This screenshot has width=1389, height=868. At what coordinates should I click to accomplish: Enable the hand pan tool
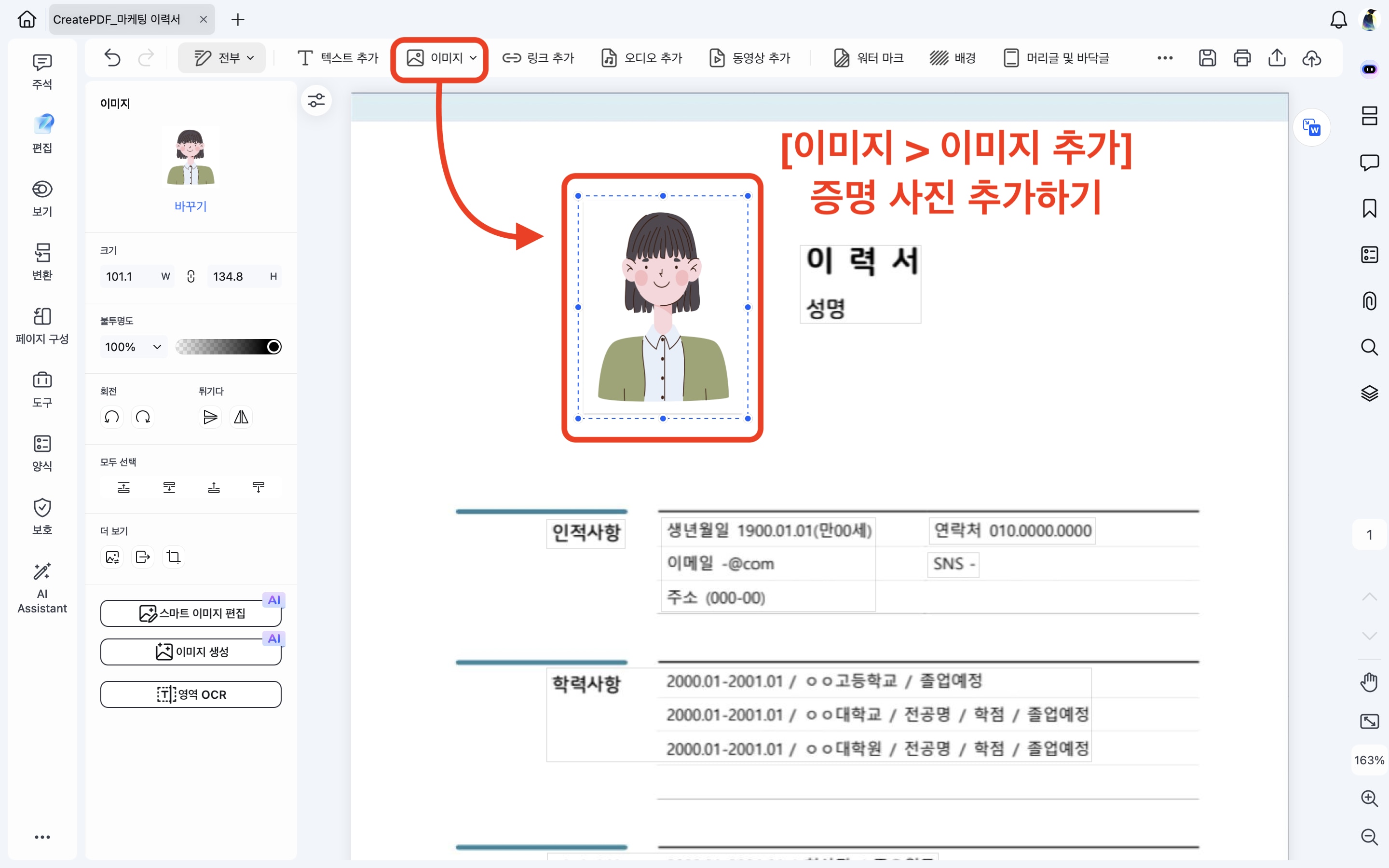tap(1370, 682)
